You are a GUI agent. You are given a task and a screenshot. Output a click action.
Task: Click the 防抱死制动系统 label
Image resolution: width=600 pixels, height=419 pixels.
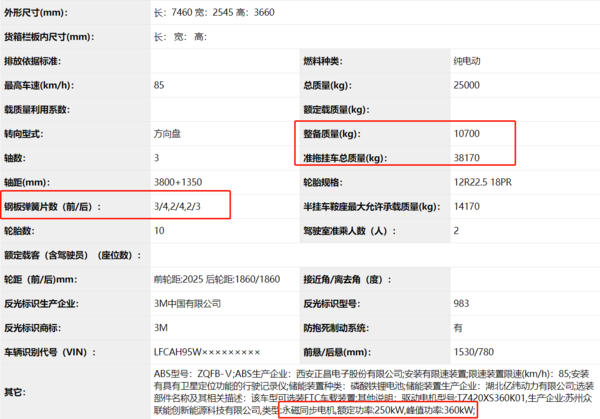[340, 327]
